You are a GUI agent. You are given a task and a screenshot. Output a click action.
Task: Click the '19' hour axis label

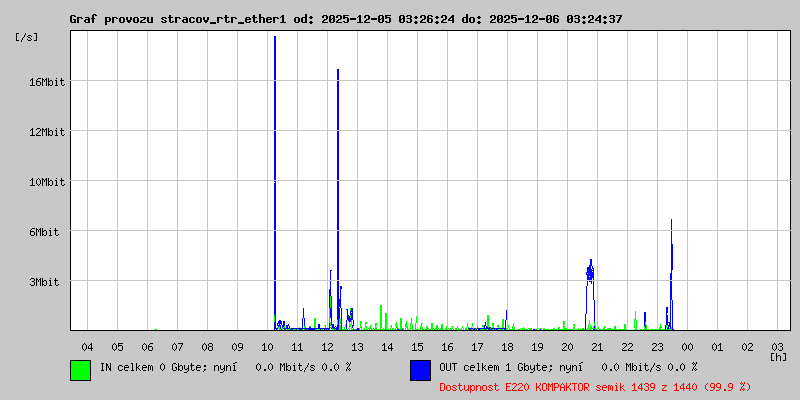coord(537,347)
